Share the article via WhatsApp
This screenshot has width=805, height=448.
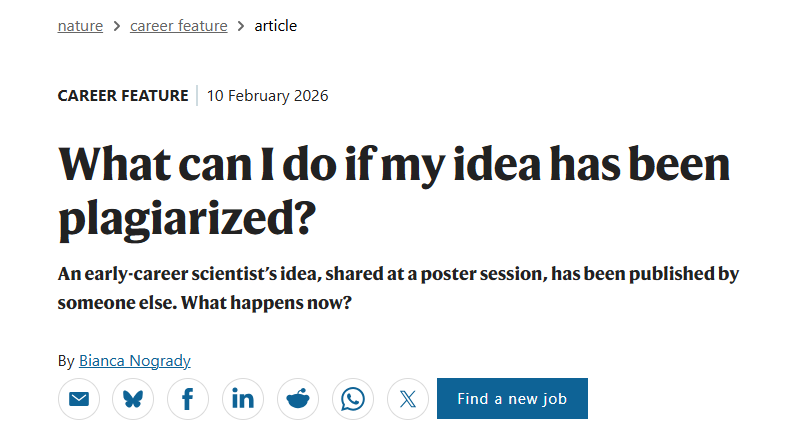click(x=352, y=399)
